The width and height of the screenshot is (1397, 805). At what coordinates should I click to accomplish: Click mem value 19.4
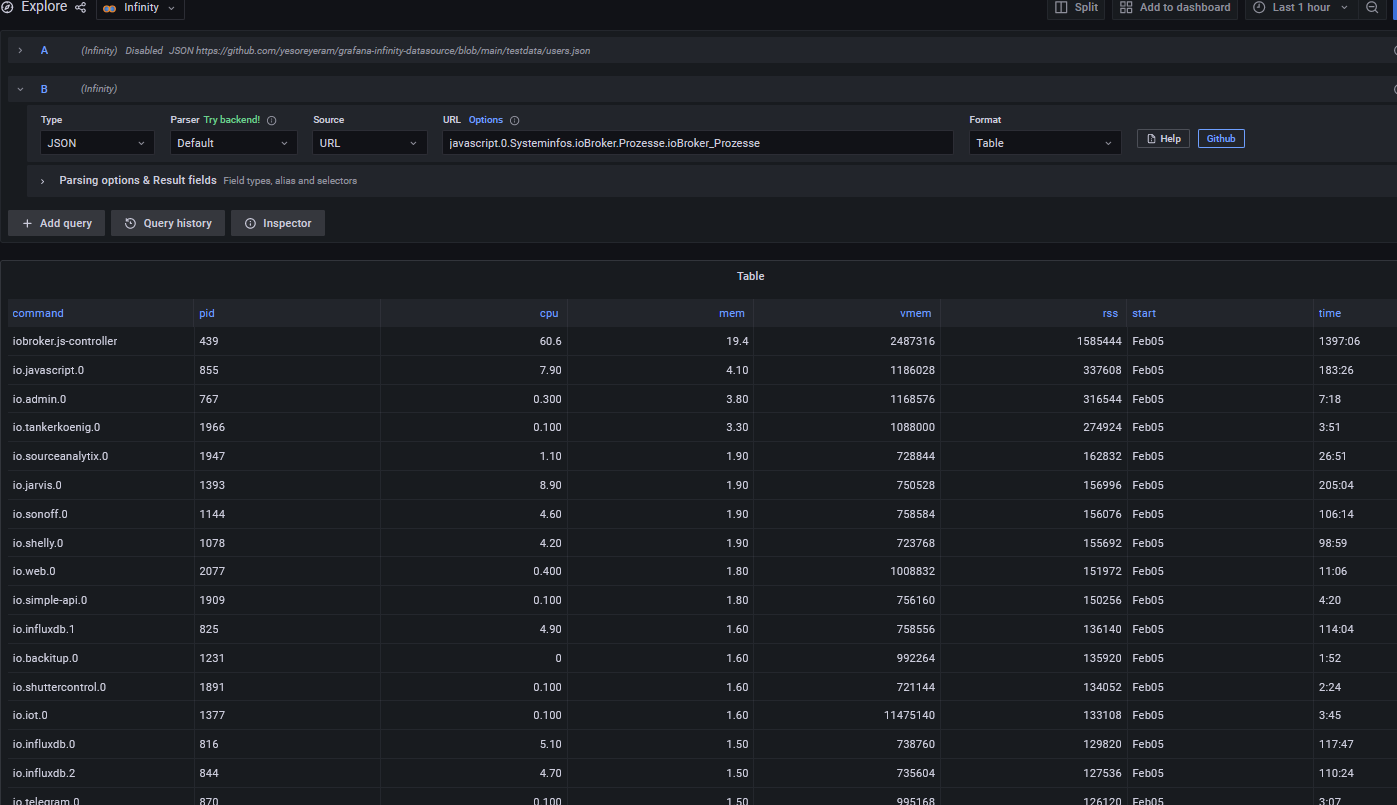coord(738,341)
